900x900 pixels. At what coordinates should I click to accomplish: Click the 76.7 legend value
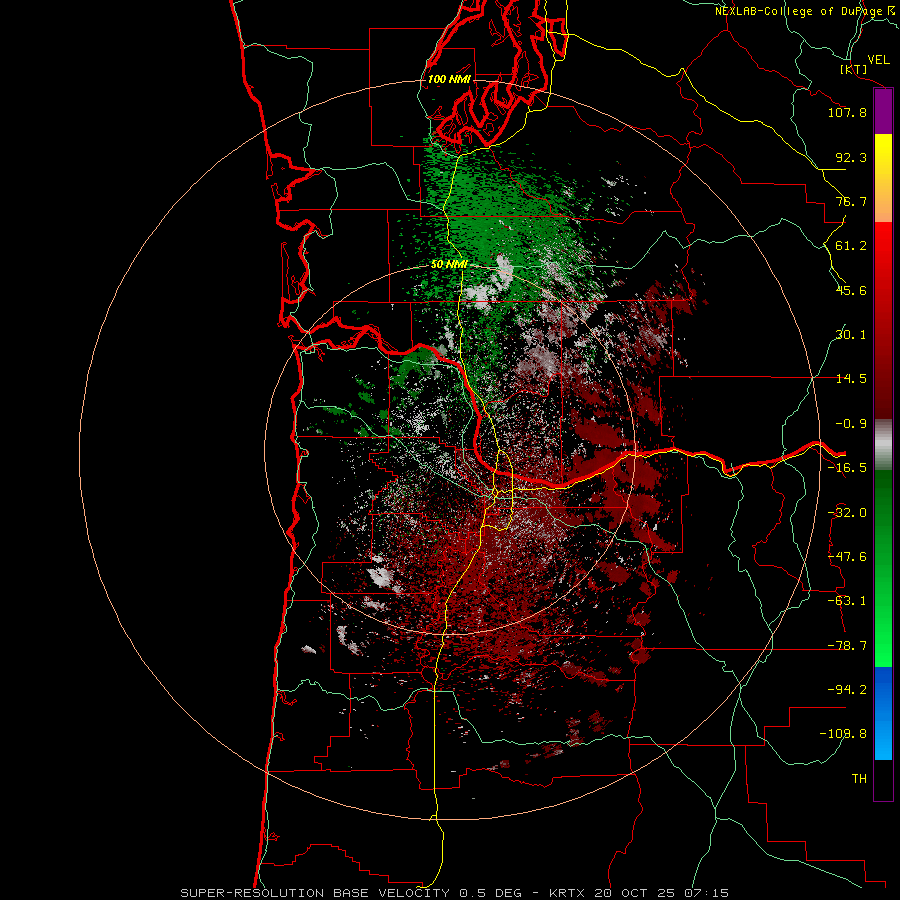[851, 201]
